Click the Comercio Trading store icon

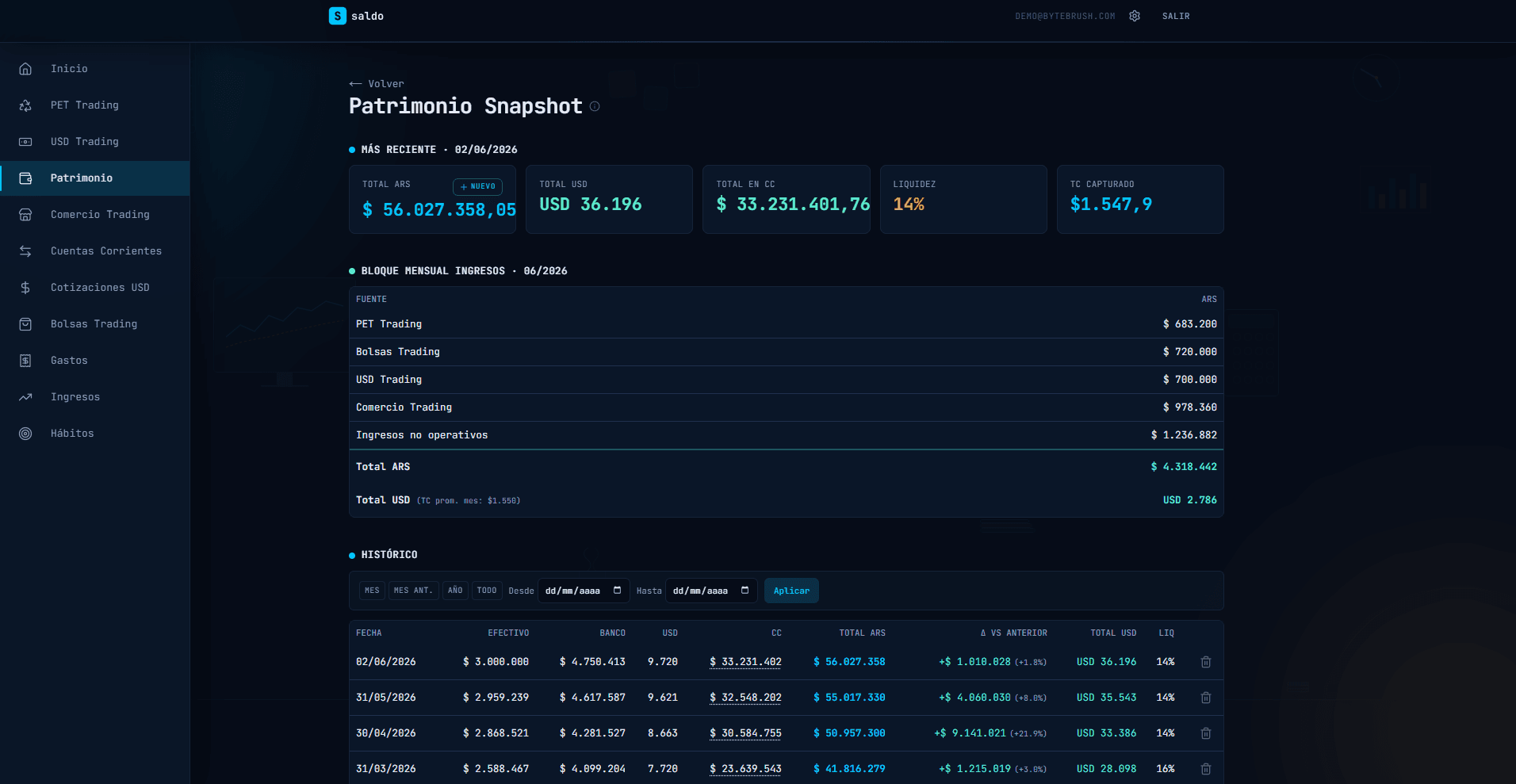click(25, 215)
